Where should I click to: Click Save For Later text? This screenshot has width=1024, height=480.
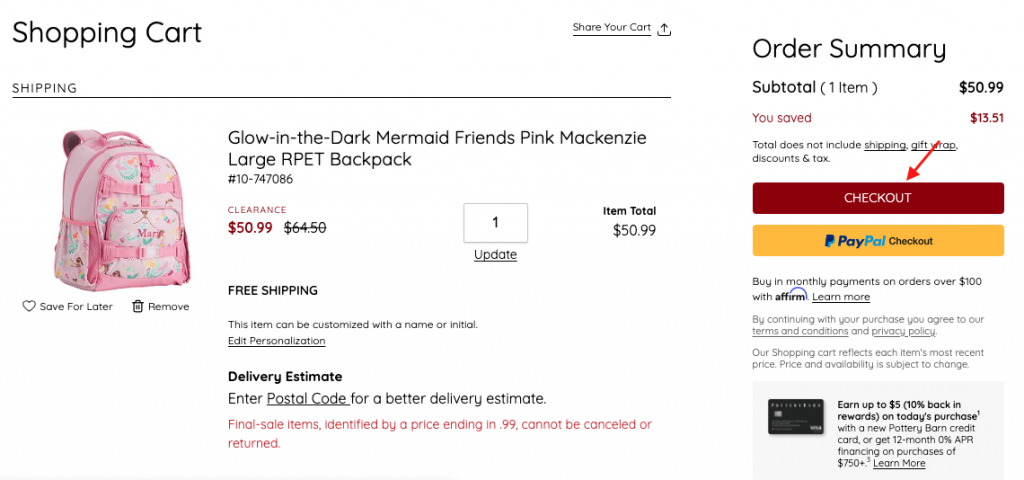[76, 306]
